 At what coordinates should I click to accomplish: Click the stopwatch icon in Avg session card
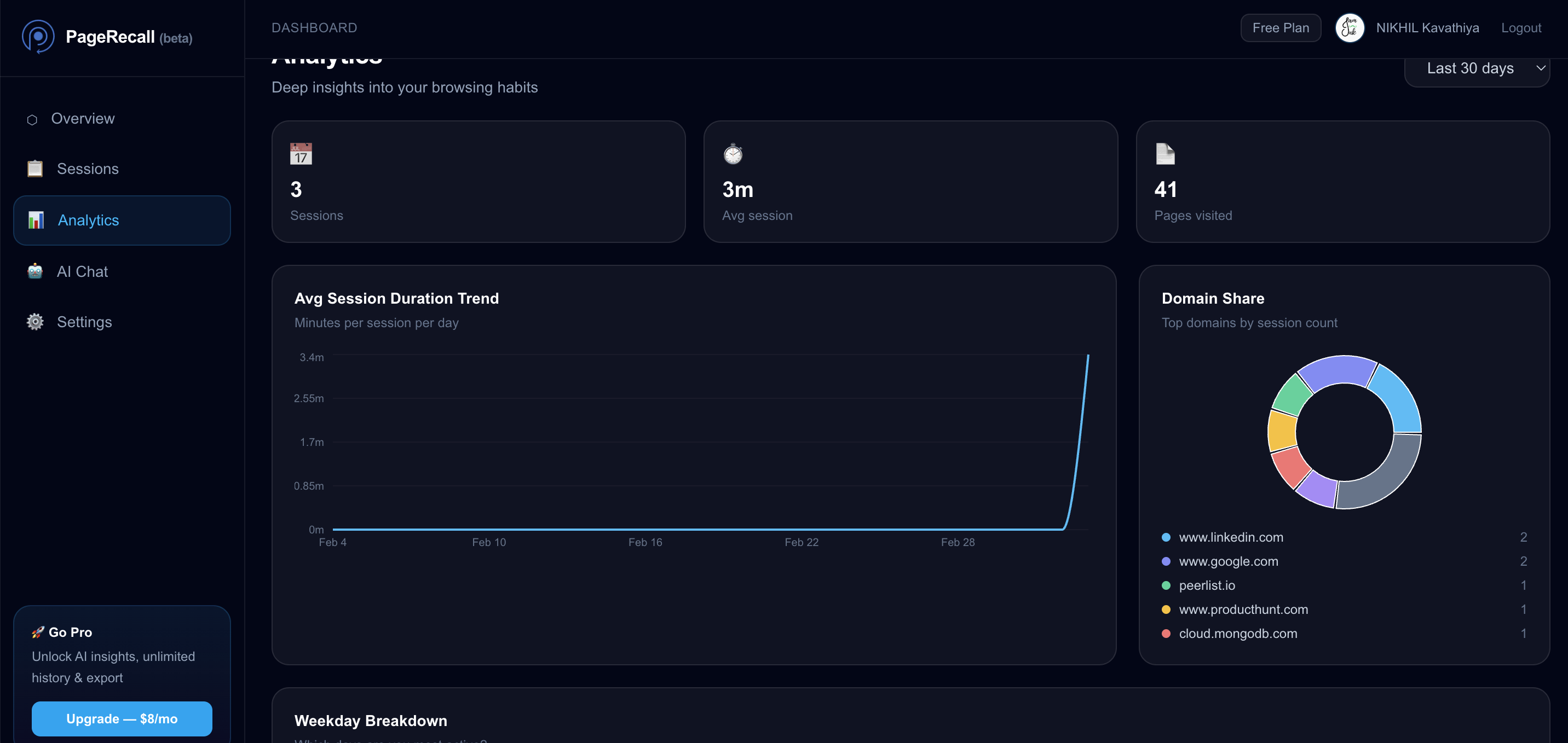pos(733,154)
